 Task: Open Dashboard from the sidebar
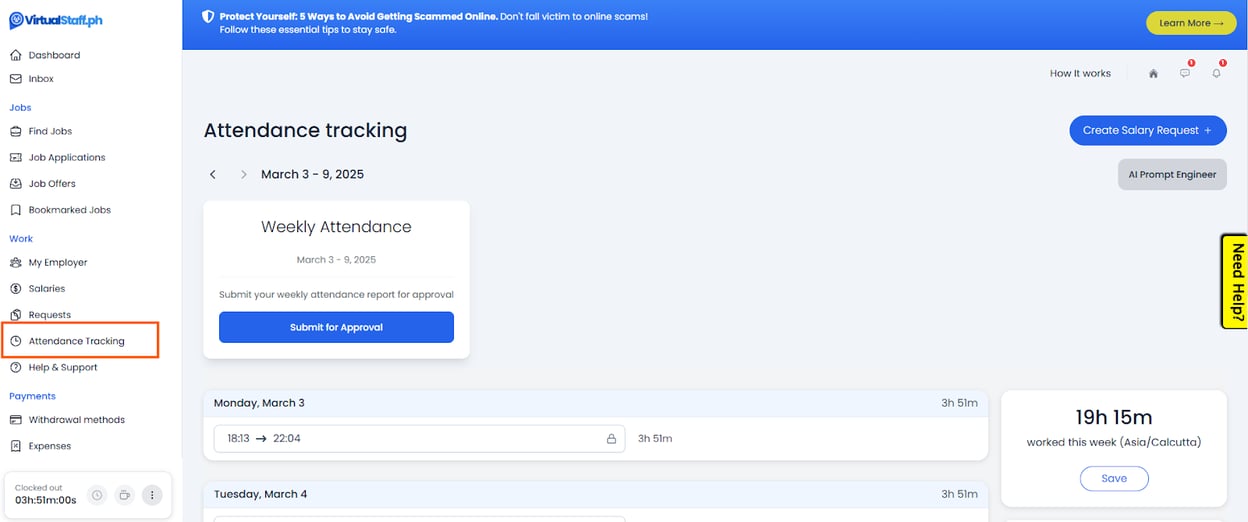pyautogui.click(x=54, y=55)
